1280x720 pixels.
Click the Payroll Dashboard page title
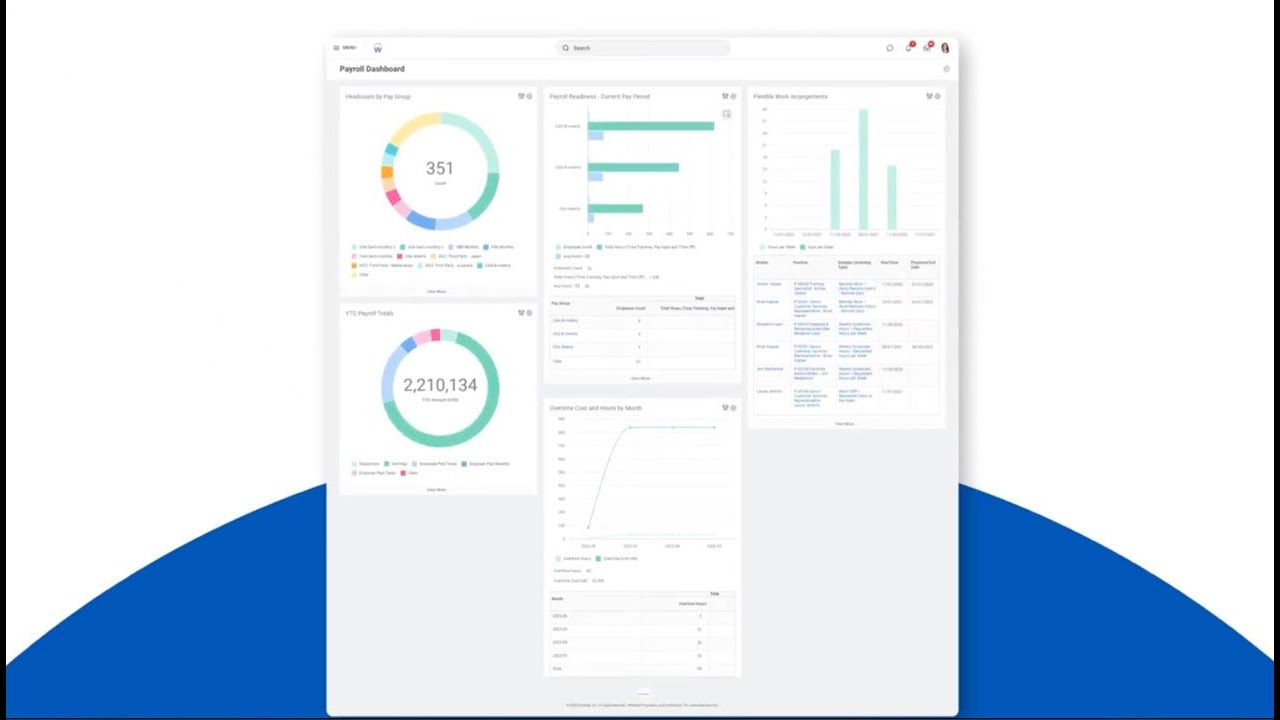point(372,69)
